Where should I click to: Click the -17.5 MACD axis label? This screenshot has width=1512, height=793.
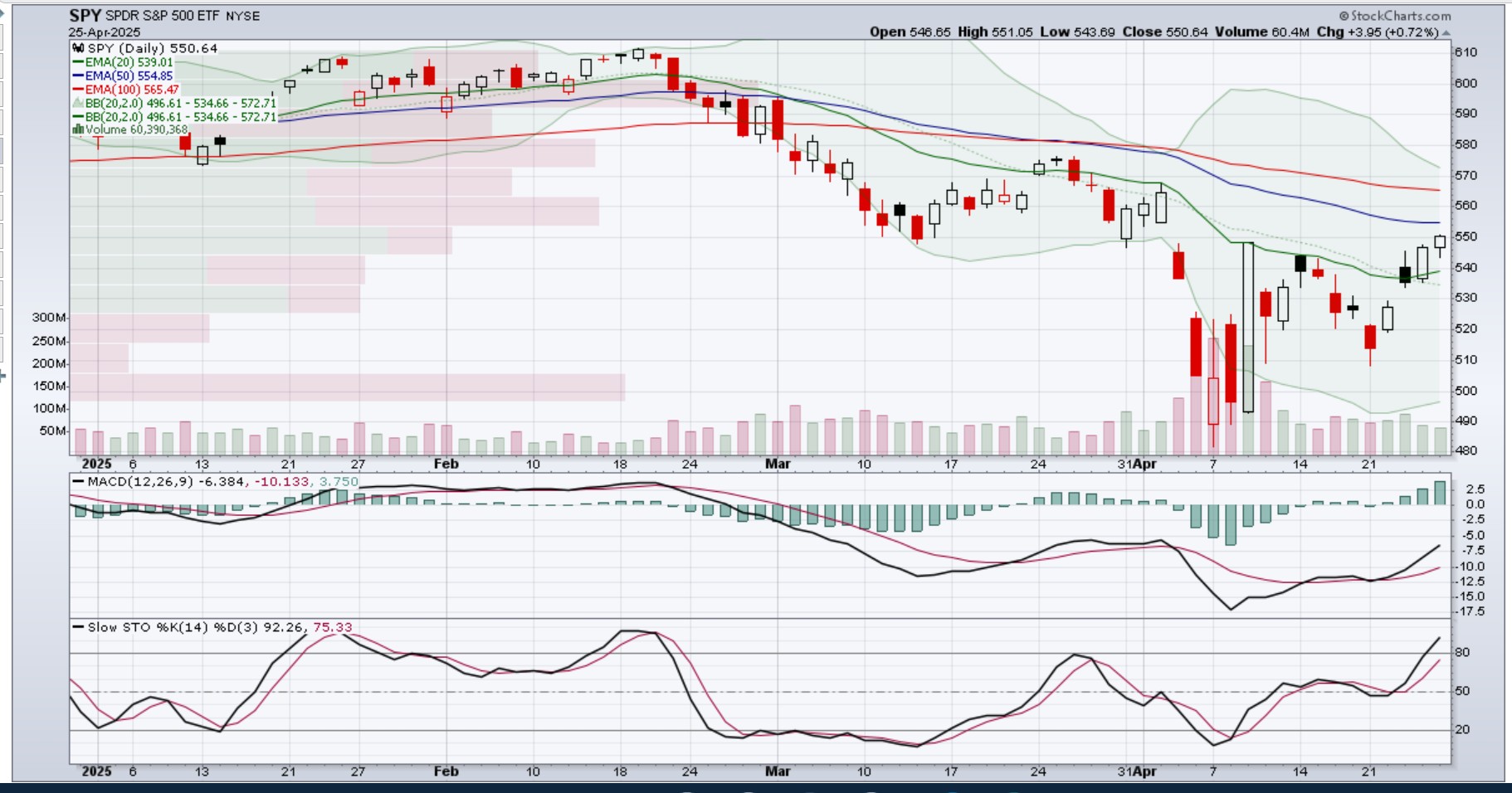click(1471, 611)
